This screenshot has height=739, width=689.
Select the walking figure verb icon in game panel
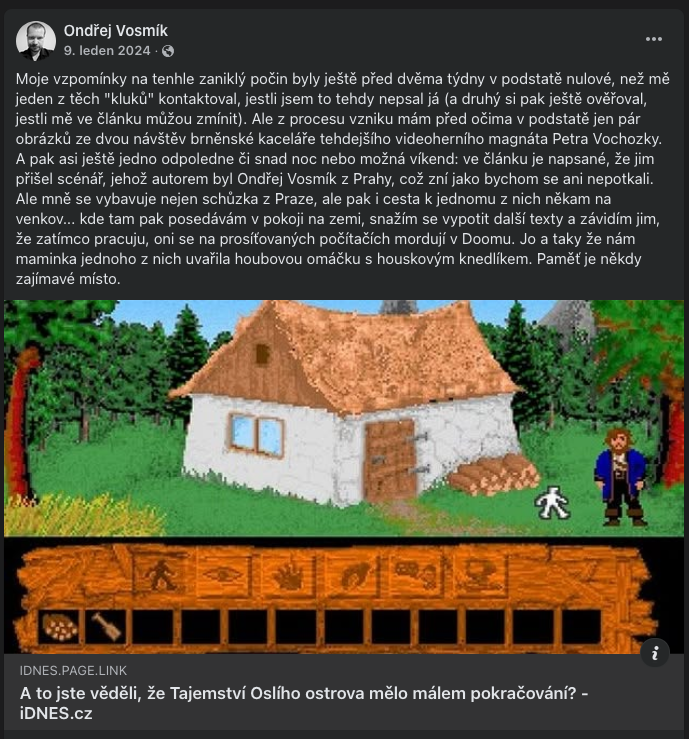[x=161, y=575]
